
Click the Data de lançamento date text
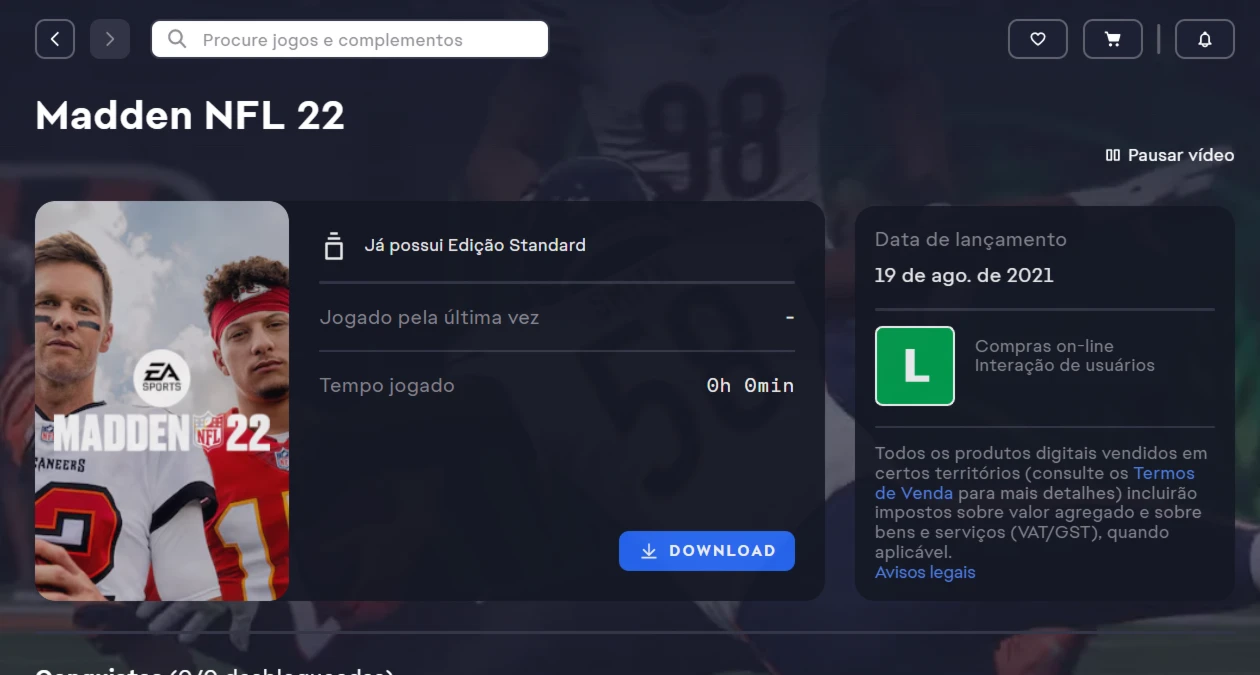coord(964,276)
